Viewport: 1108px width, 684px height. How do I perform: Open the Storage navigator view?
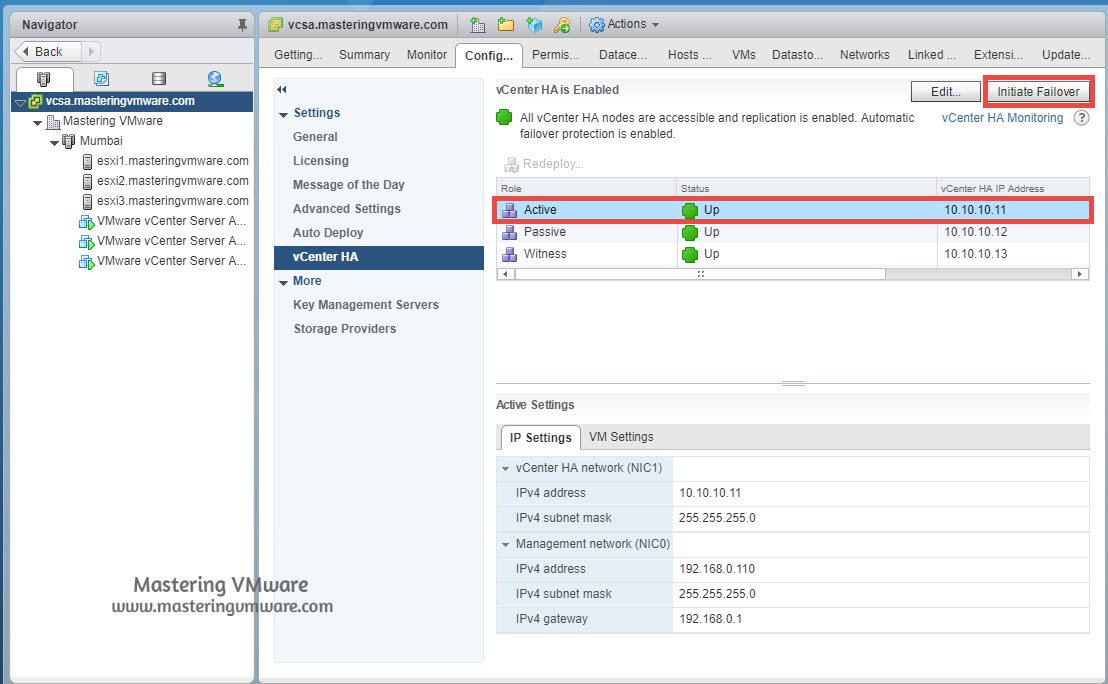(159, 77)
